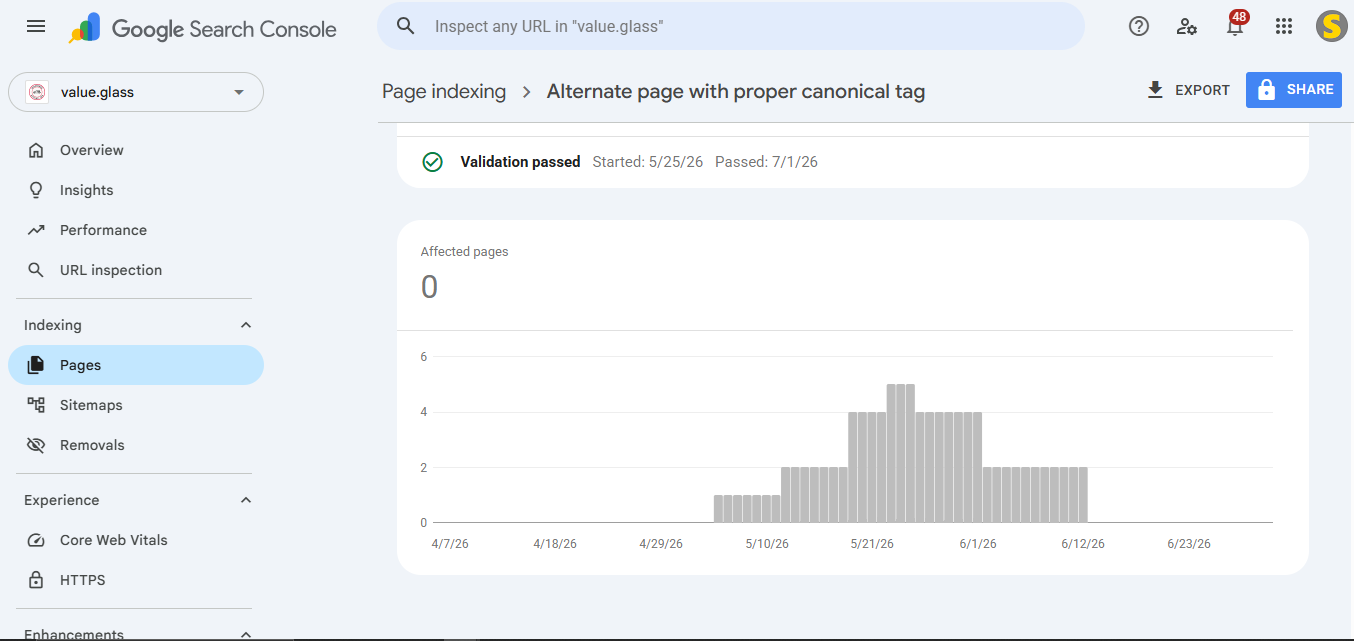Click the Export button

click(x=1188, y=90)
